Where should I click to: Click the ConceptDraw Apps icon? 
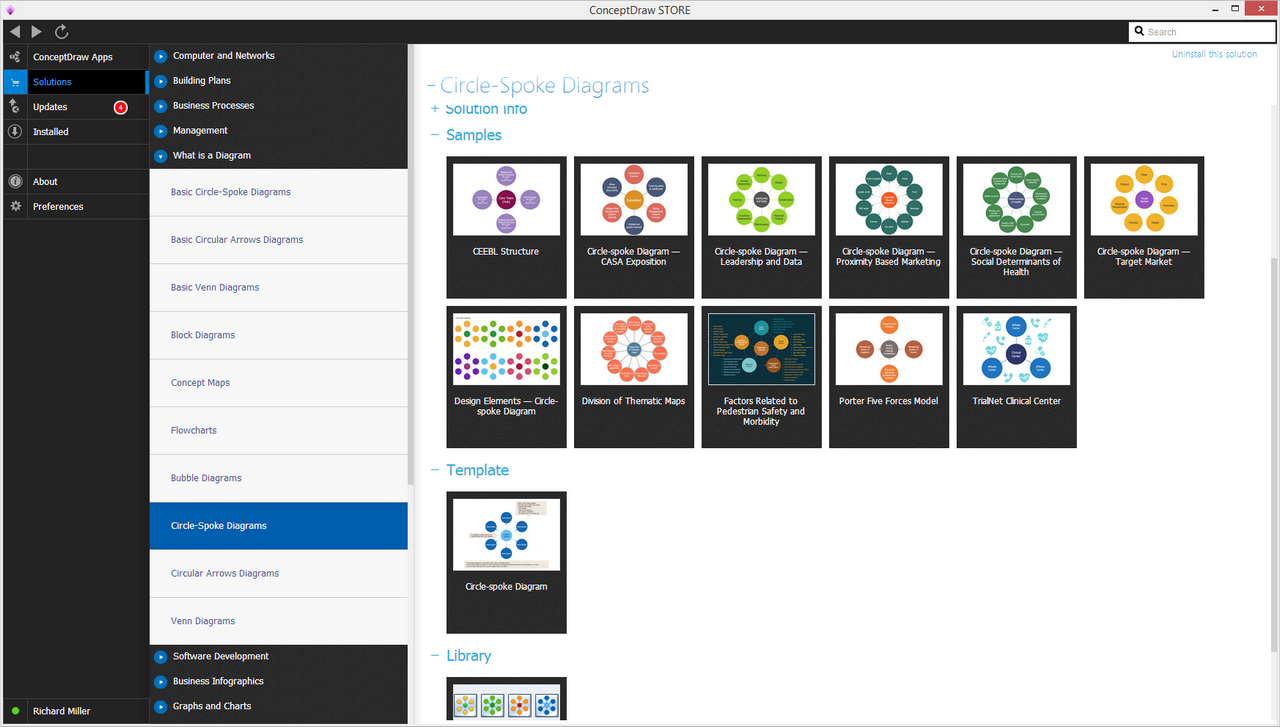(15, 57)
